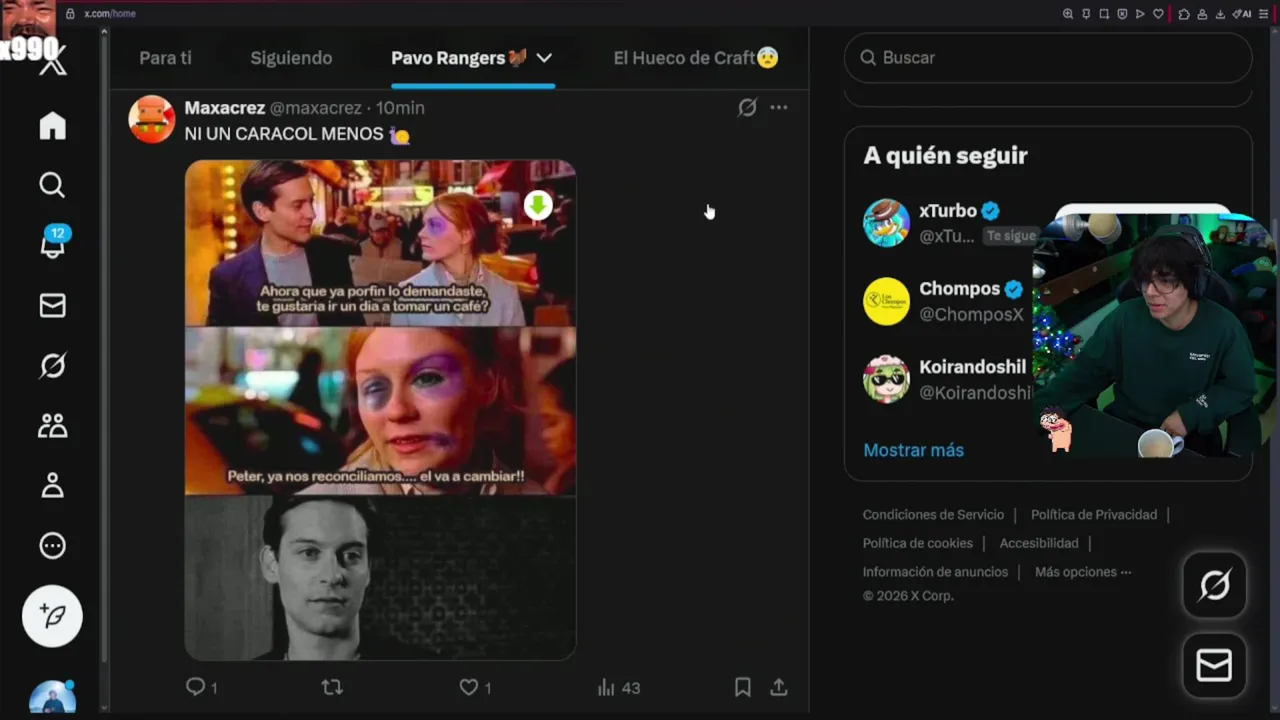This screenshot has width=1280, height=720.
Task: Open the Spider-Man meme image
Action: 380,410
